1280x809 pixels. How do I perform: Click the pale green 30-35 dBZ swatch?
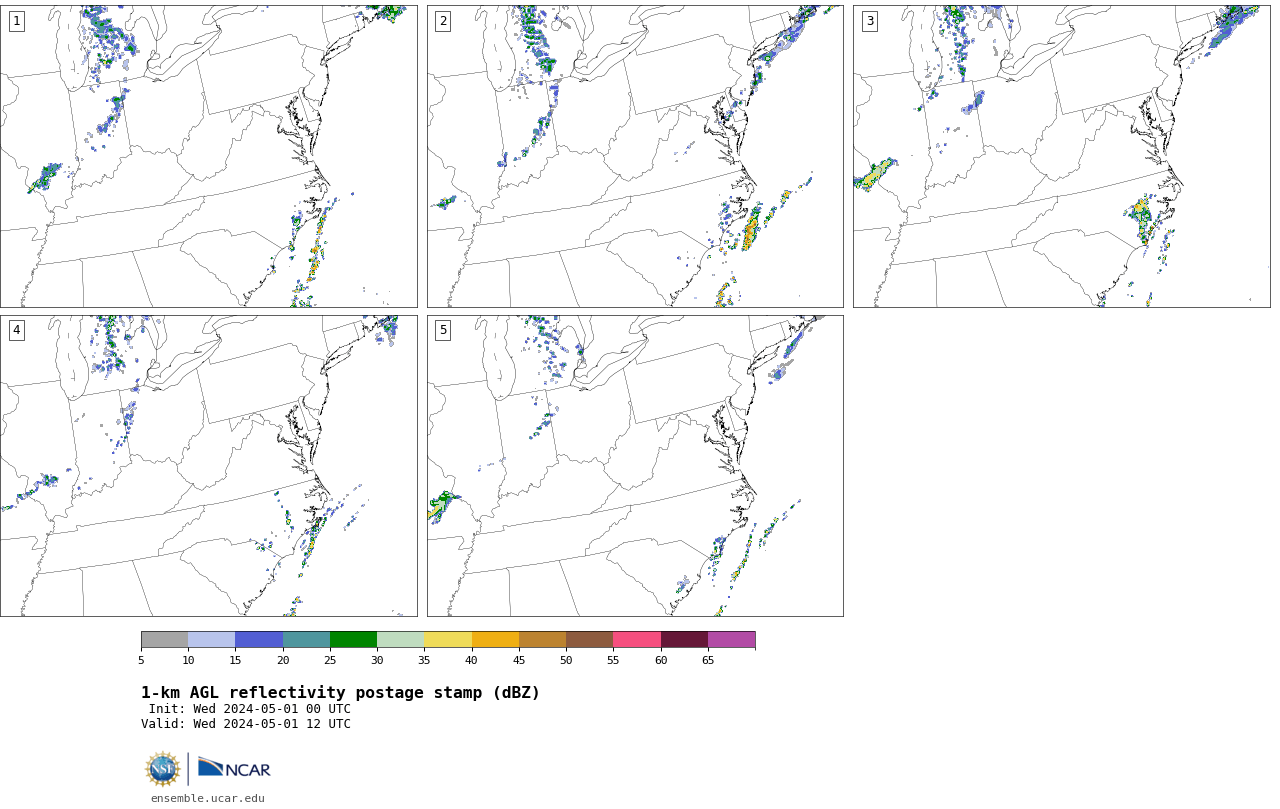click(400, 640)
